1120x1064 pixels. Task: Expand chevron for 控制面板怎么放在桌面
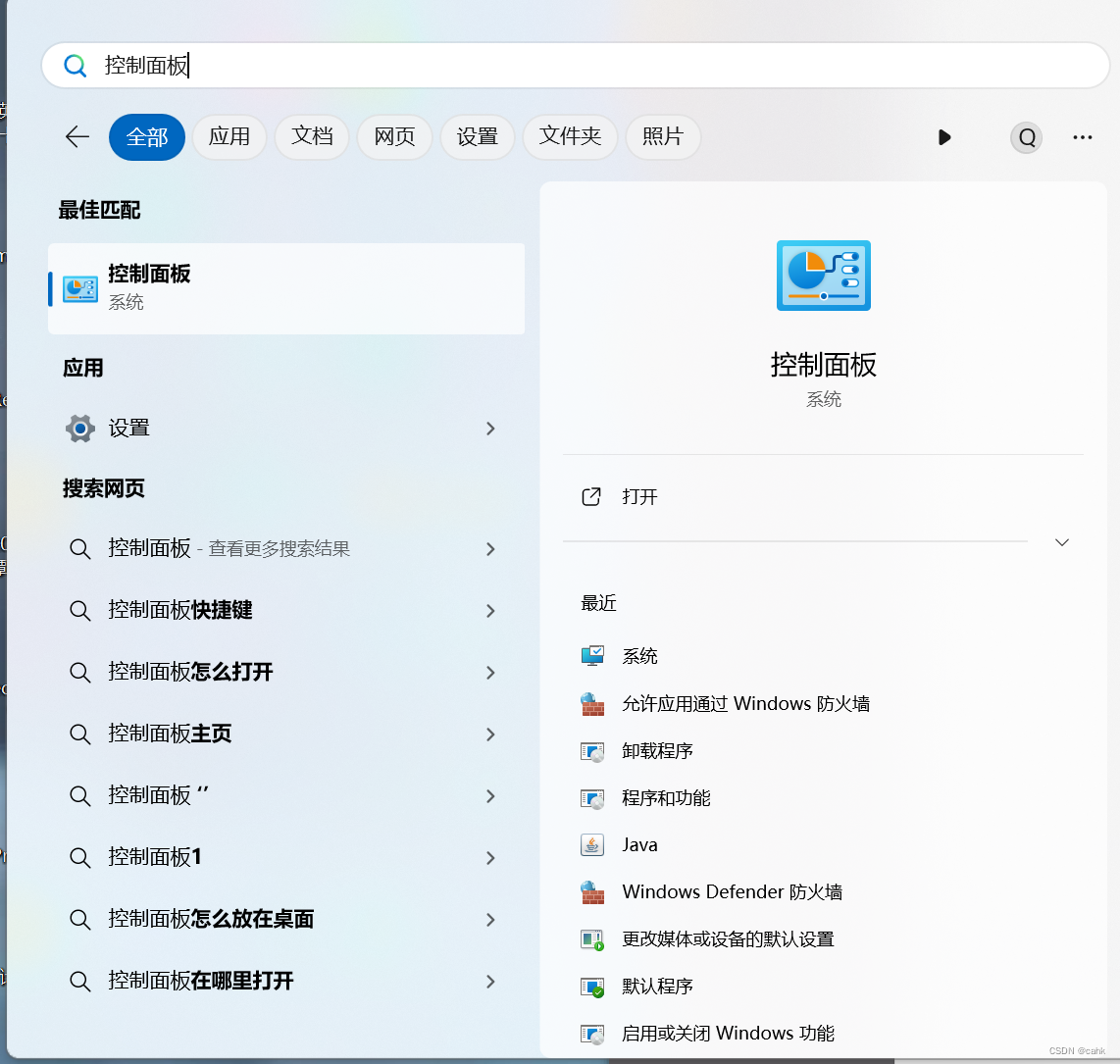pyautogui.click(x=490, y=920)
